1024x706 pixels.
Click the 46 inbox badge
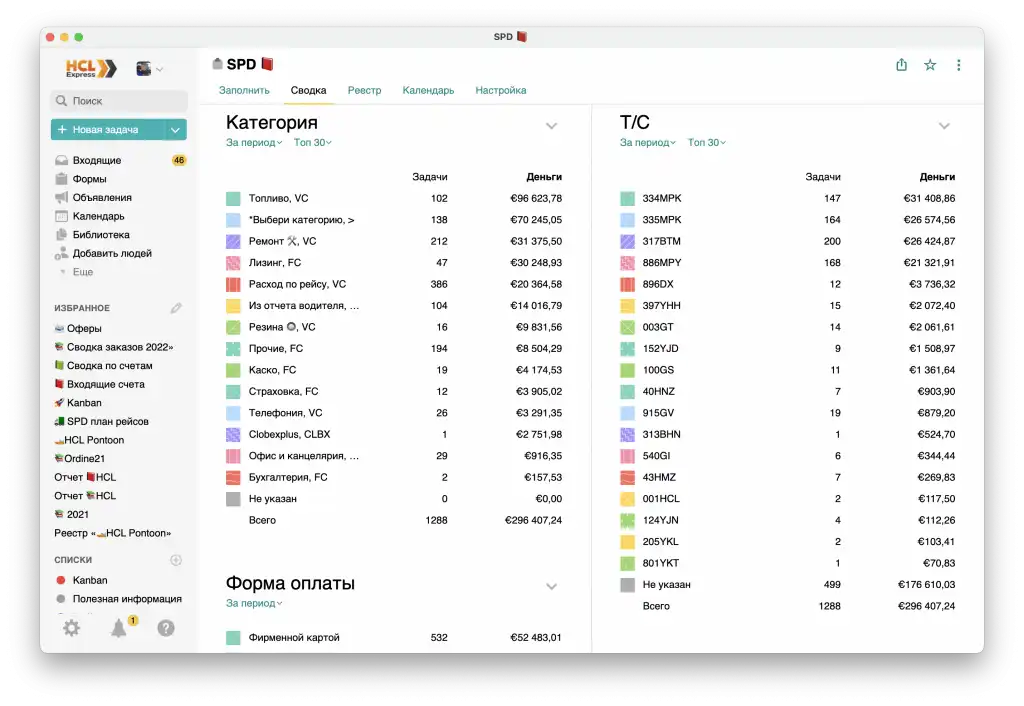pyautogui.click(x=179, y=160)
